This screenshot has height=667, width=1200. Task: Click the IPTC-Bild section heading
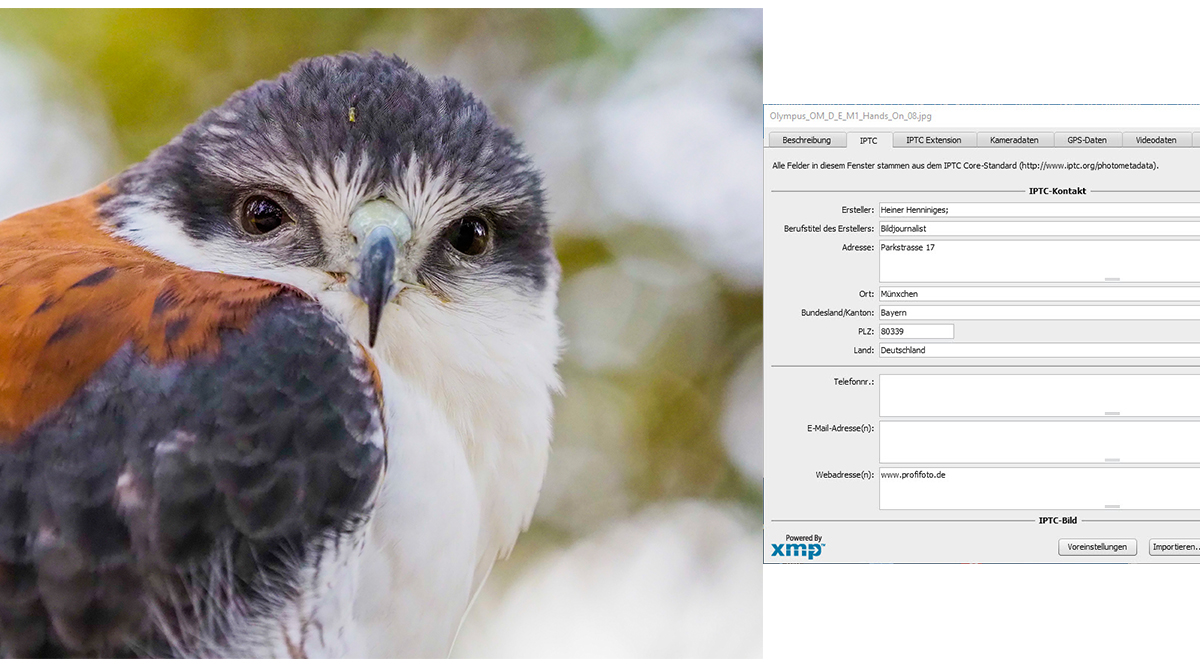[x=1057, y=520]
